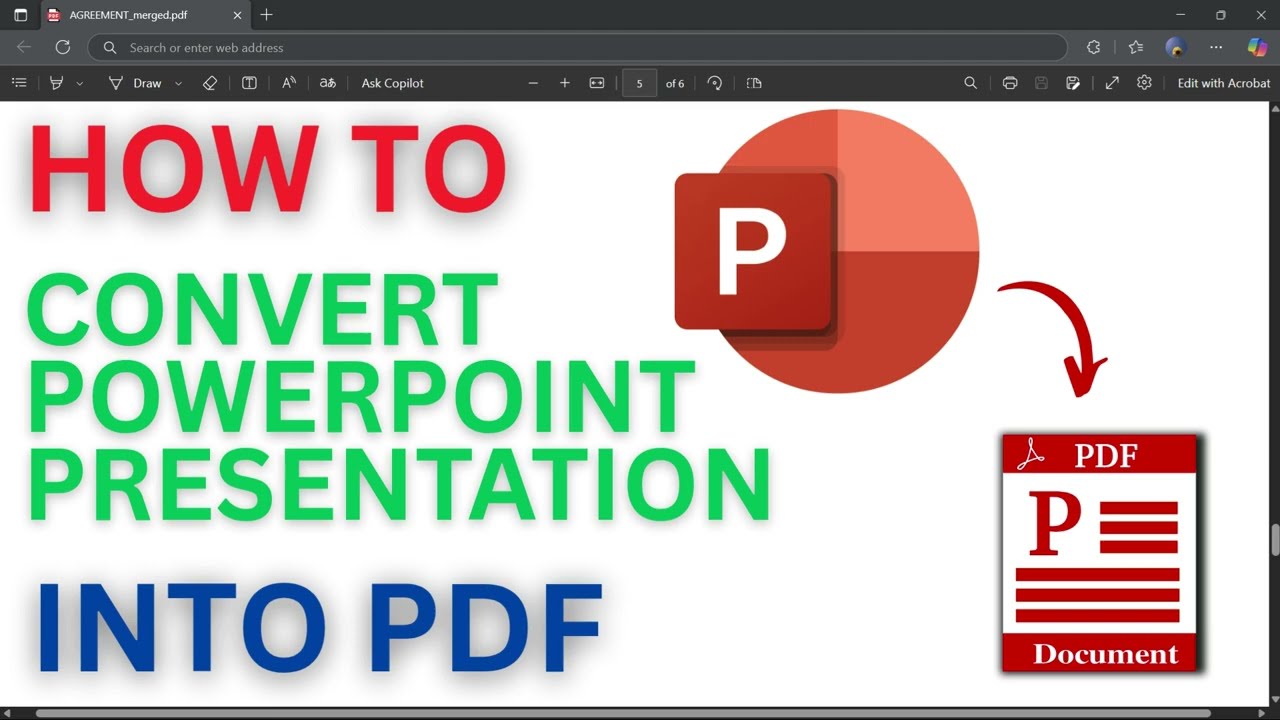1280x720 pixels.
Task: Click the horizontal scrollbar at bottom
Action: point(624,714)
